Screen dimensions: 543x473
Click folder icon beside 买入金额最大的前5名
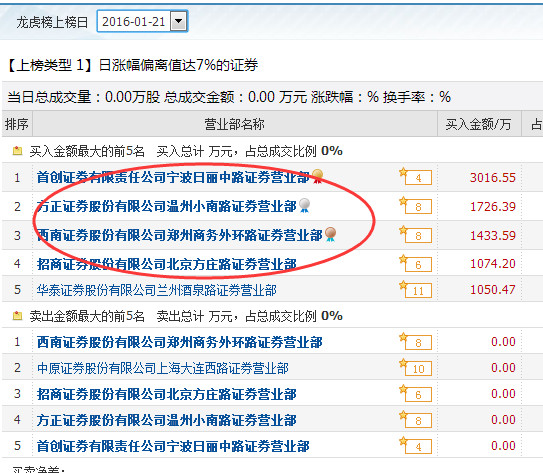[x=17, y=151]
